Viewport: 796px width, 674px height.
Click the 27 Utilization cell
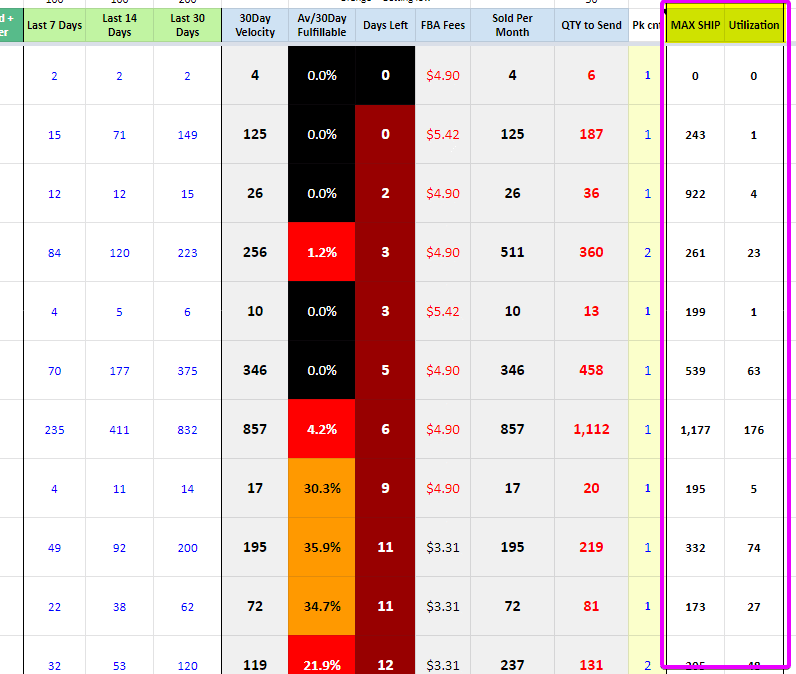click(x=754, y=606)
